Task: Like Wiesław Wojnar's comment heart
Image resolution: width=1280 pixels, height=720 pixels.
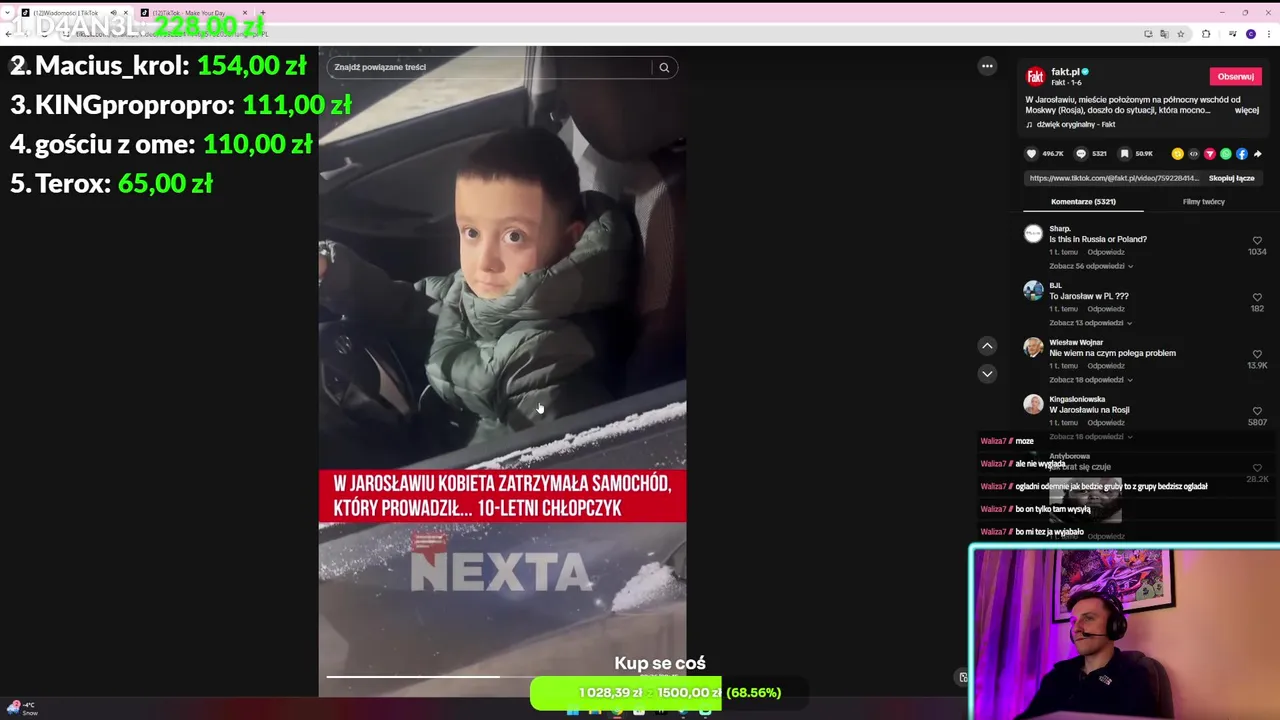Action: click(1257, 354)
